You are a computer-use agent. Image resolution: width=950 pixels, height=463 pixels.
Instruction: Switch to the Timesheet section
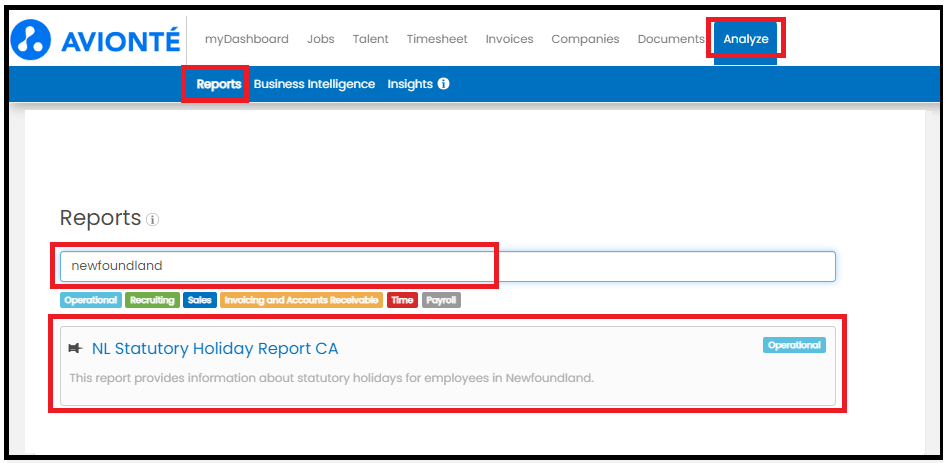(437, 39)
